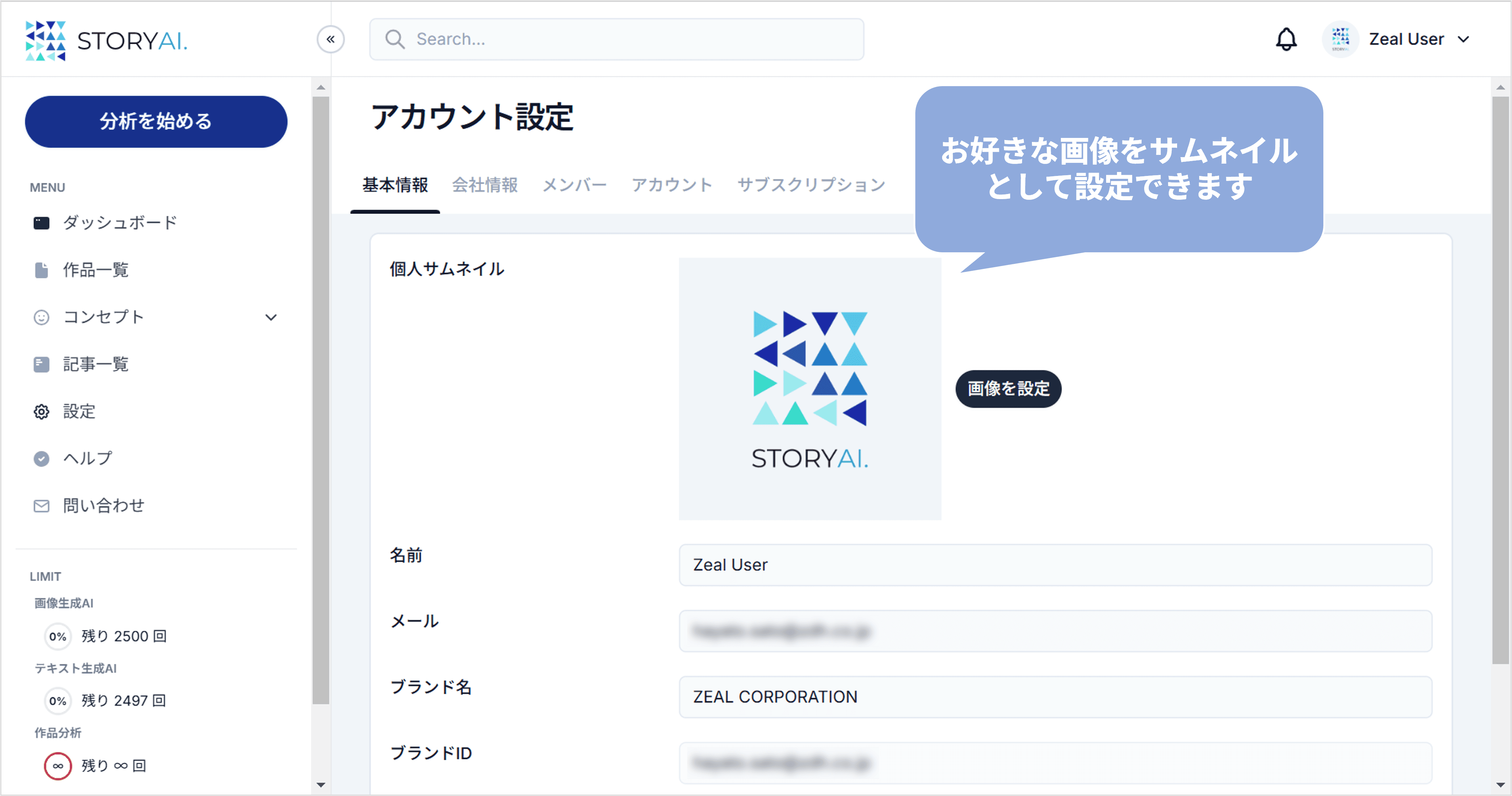Click the テキスト生成AI 0% progress ring

point(58,701)
